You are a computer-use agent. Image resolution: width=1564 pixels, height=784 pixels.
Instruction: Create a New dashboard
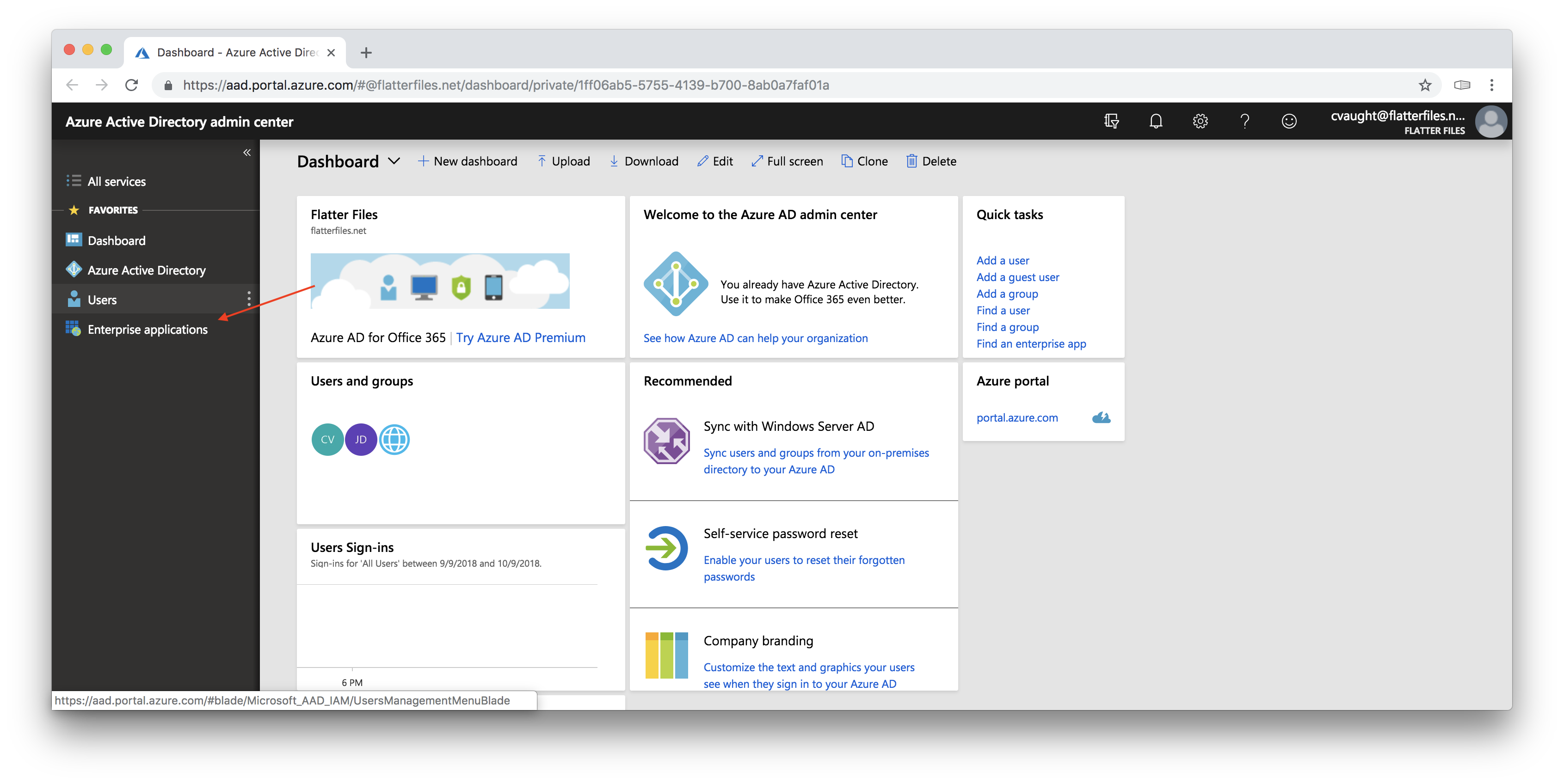click(467, 161)
